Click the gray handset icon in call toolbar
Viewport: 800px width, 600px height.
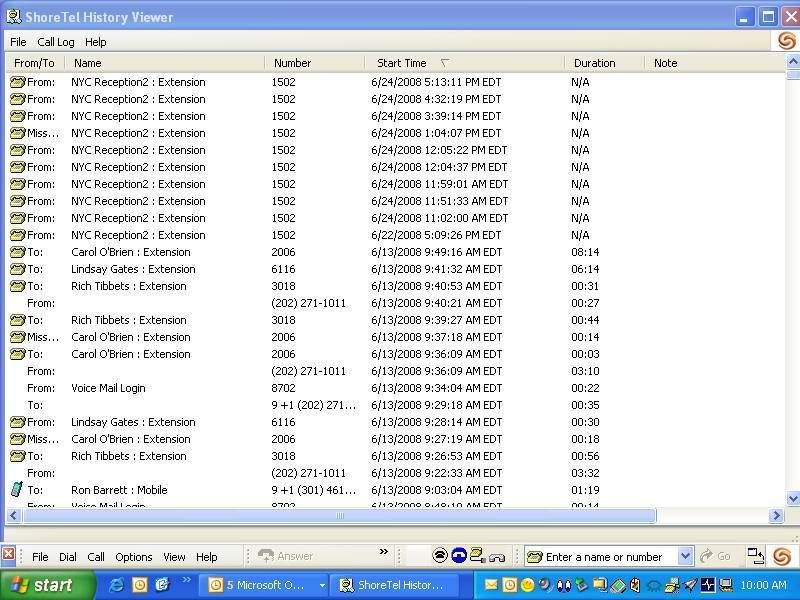coord(496,557)
